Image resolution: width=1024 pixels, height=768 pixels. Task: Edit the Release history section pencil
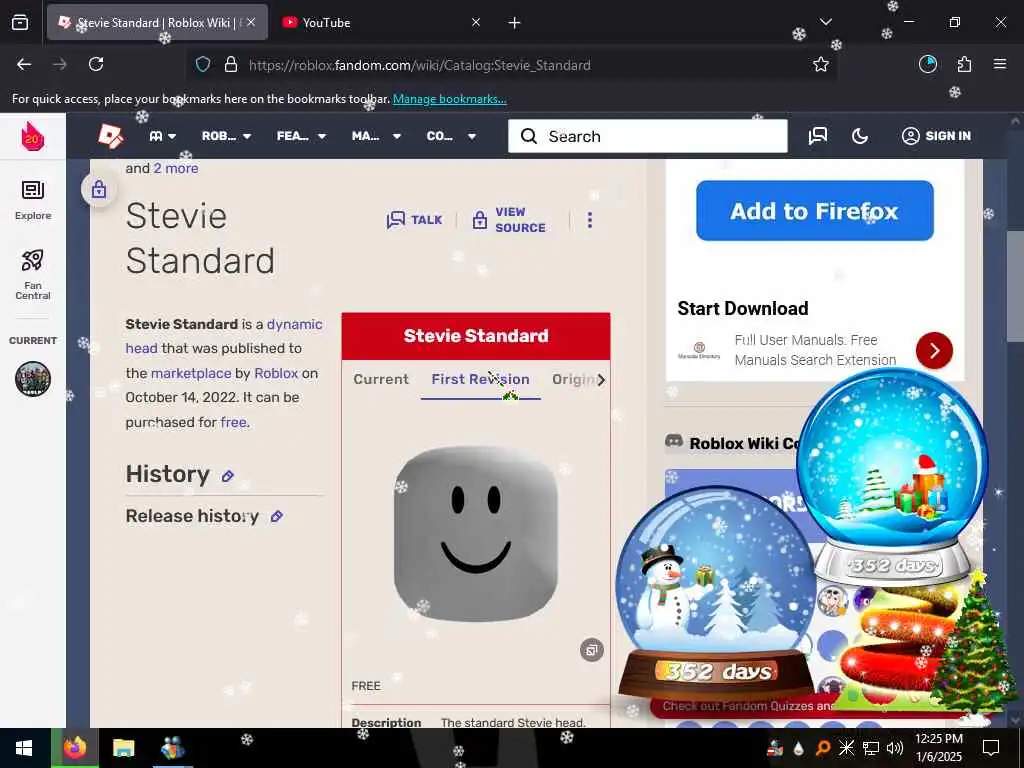pyautogui.click(x=276, y=517)
